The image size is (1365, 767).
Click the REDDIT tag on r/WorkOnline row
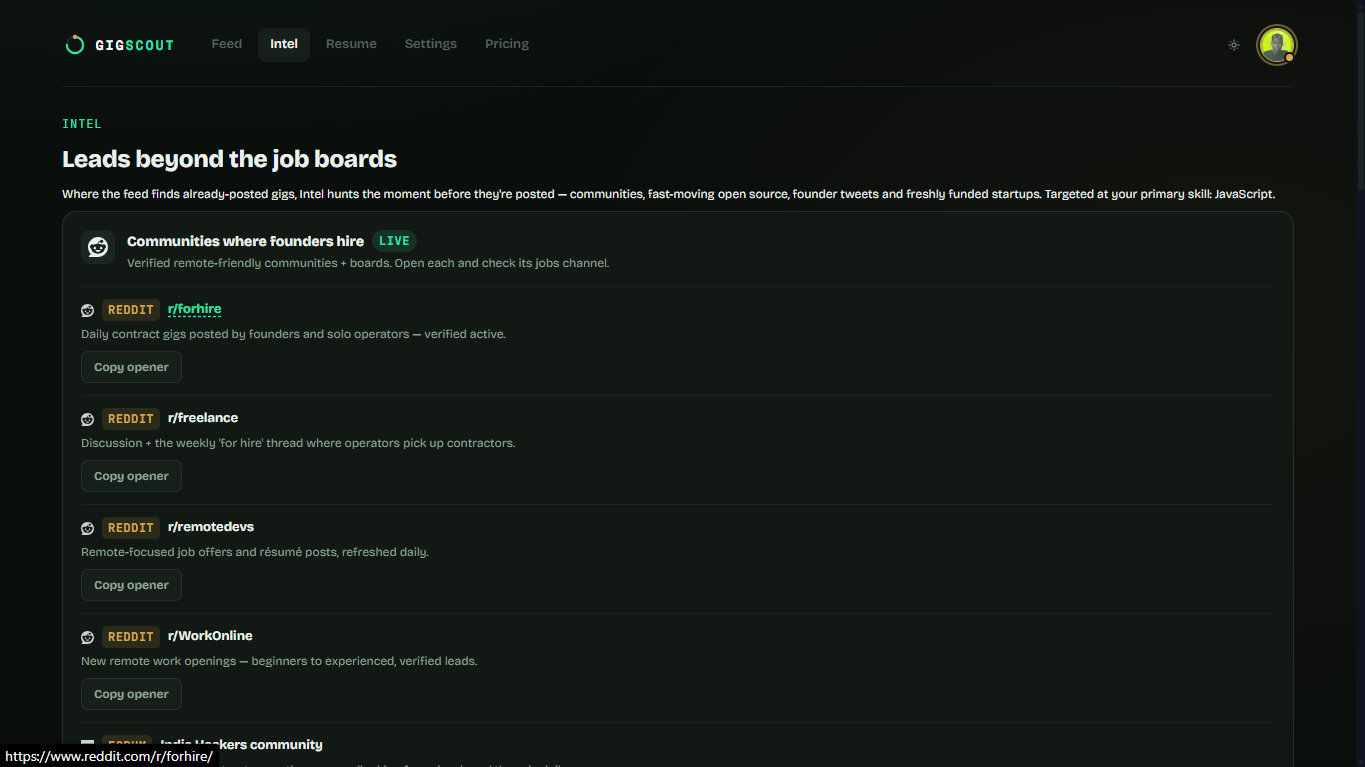click(131, 637)
